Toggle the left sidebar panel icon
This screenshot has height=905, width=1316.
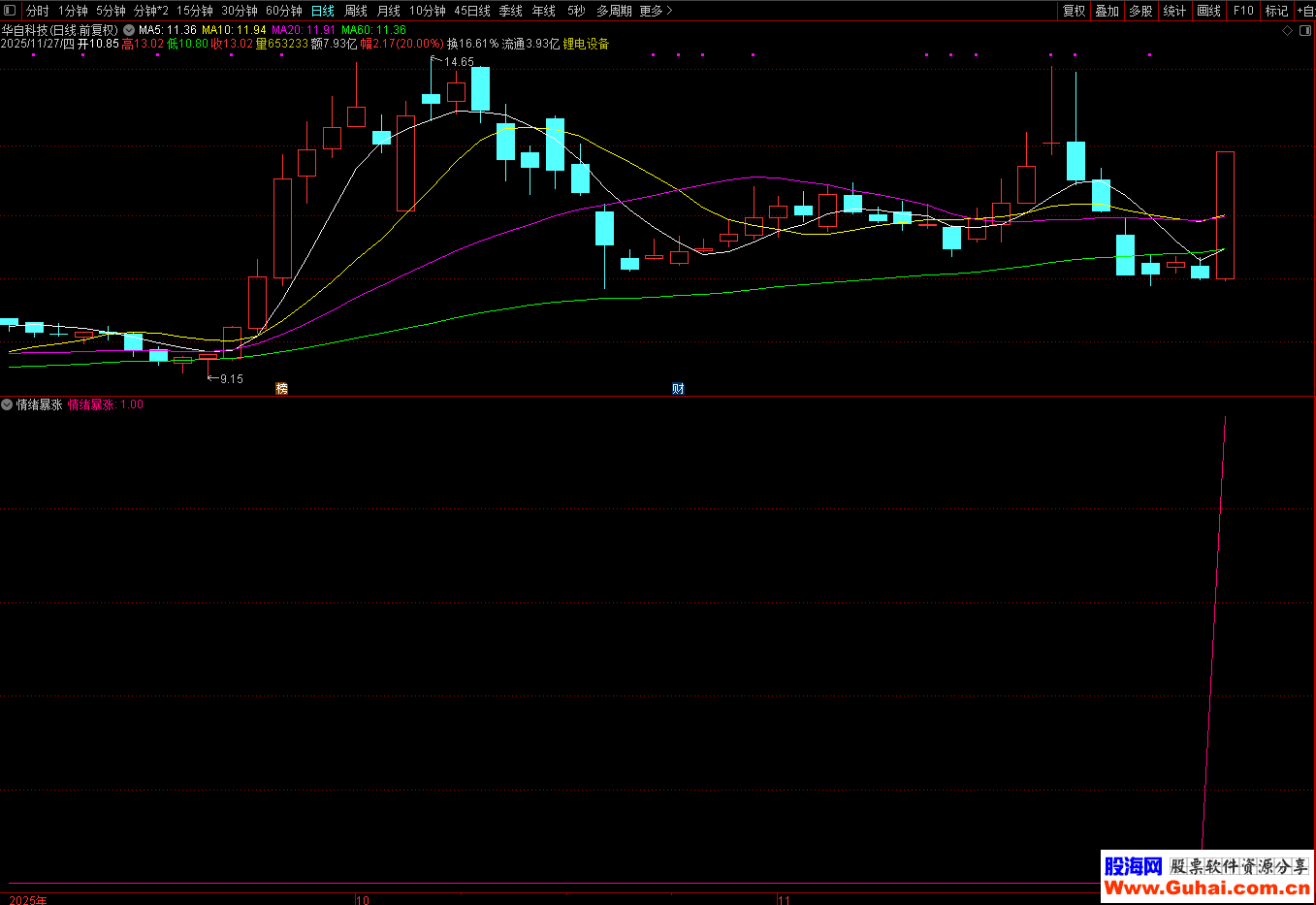pos(11,11)
